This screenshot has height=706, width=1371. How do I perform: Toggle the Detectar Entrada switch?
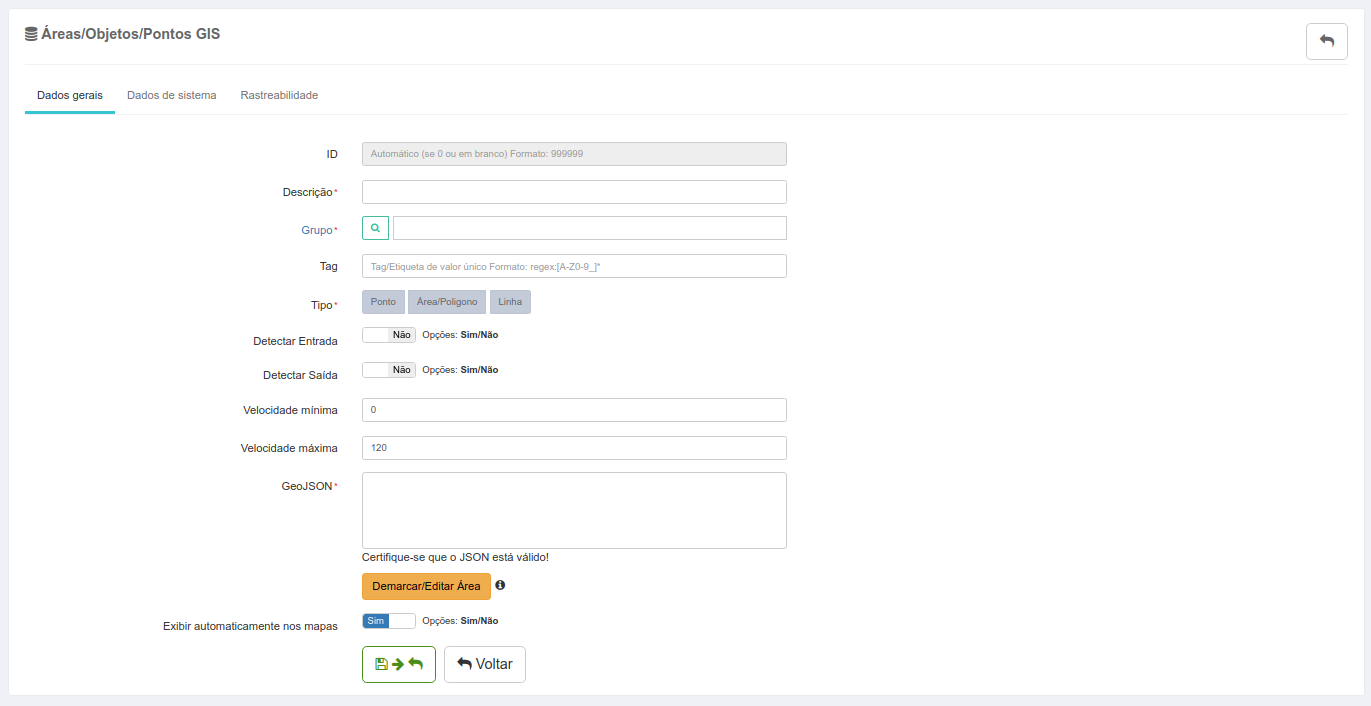coord(388,335)
